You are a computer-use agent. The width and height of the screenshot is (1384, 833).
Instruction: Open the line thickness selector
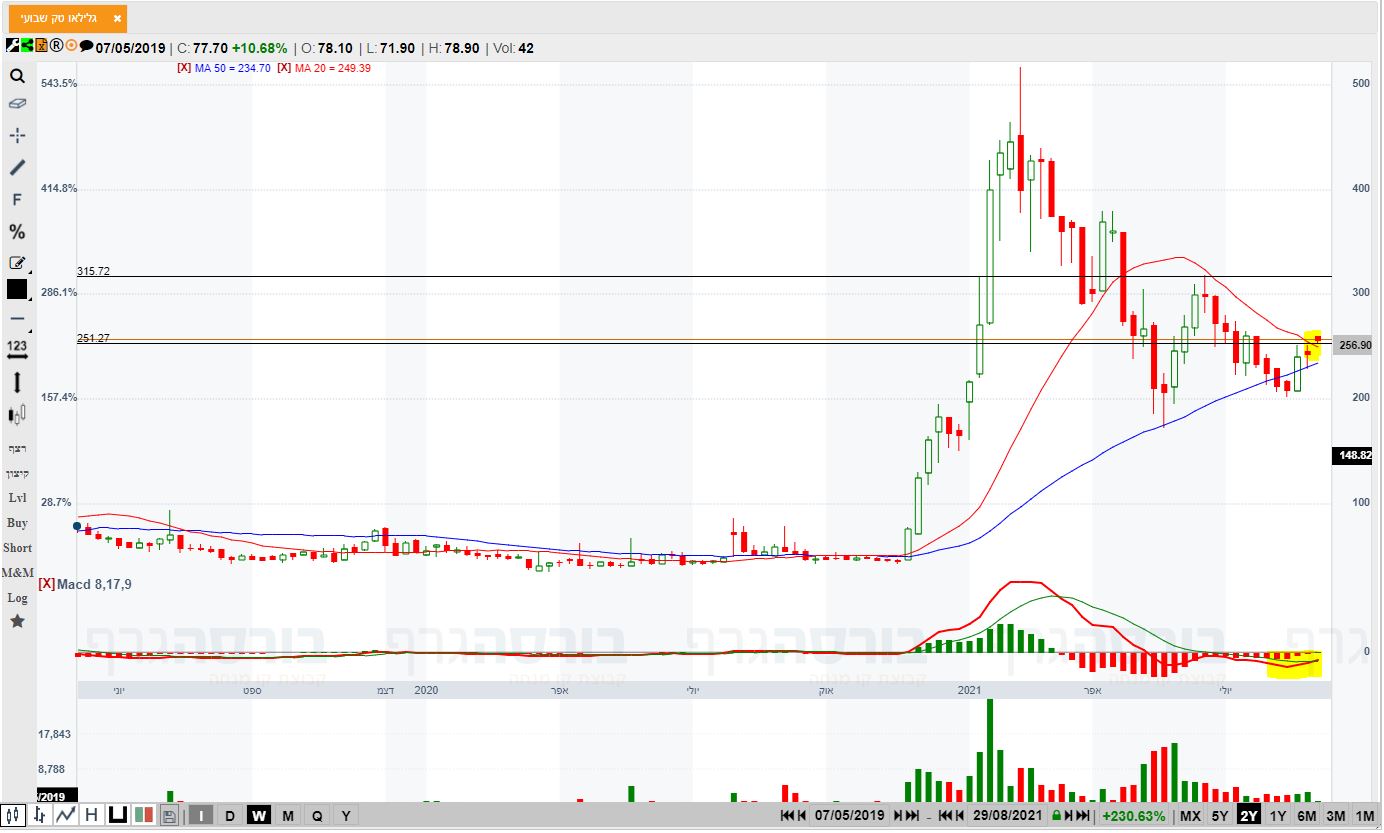click(17, 318)
